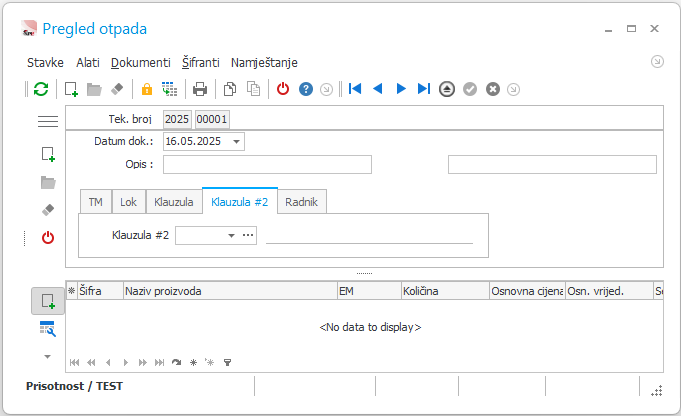
Task: Click the EM column header
Action: (x=369, y=291)
